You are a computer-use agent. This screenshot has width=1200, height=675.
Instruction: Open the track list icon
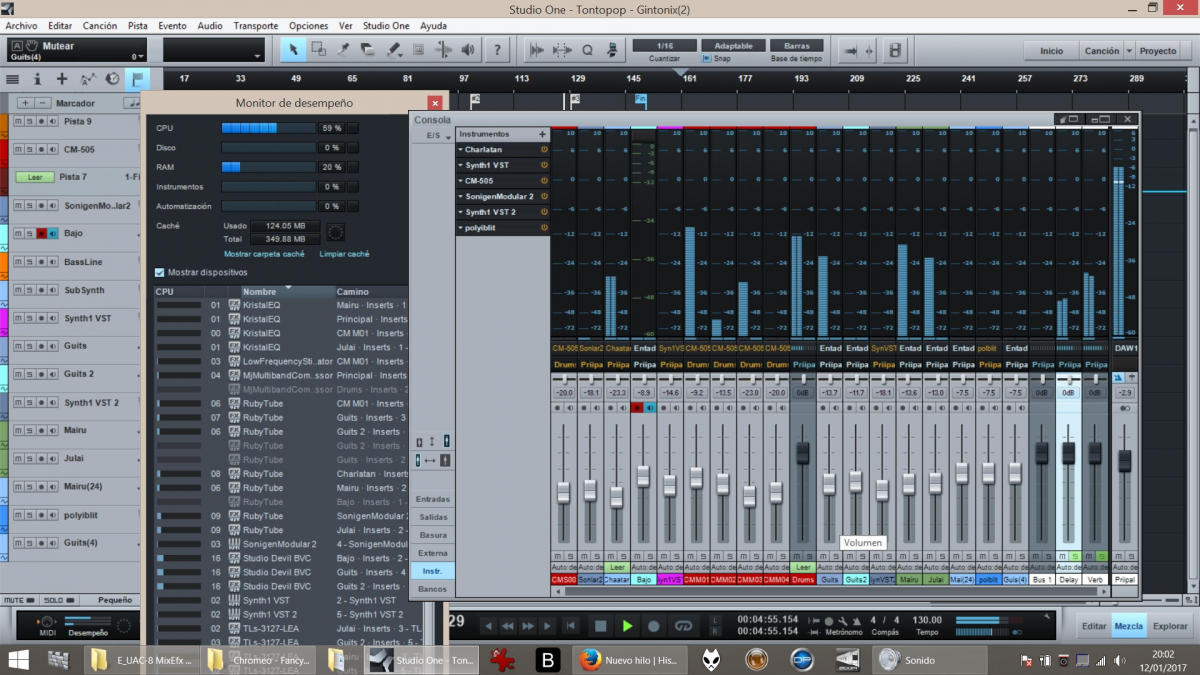12,79
